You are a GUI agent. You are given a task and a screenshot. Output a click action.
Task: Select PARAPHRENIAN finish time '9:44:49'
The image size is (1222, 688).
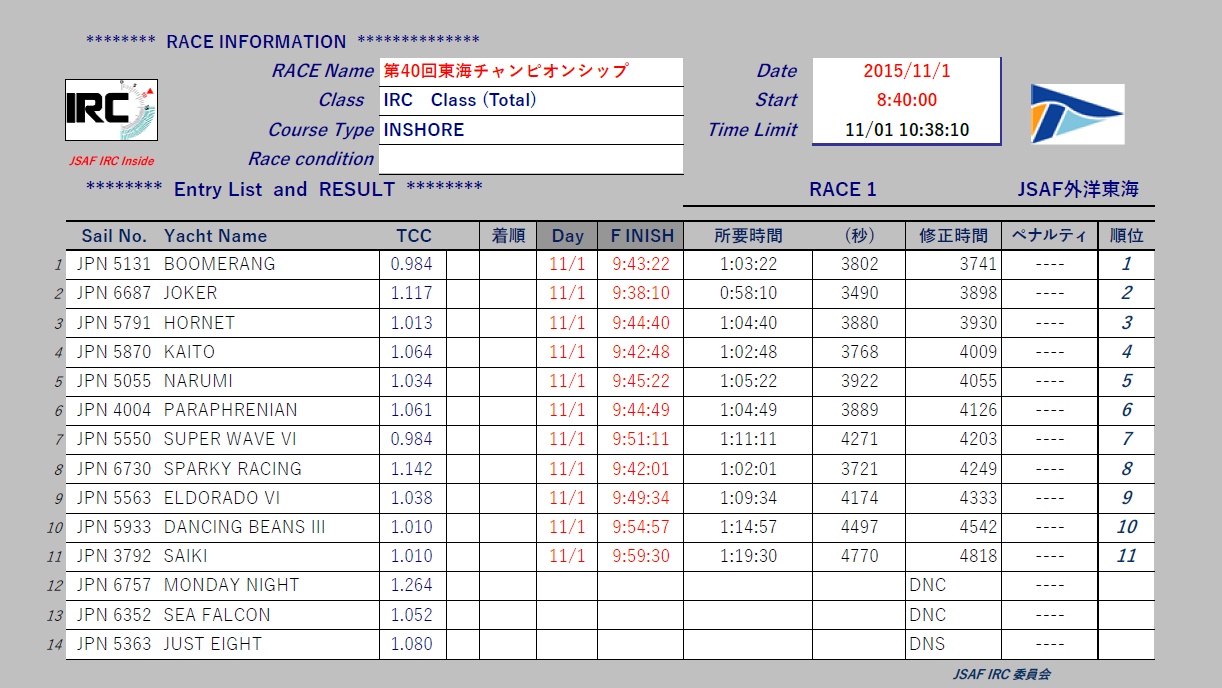click(x=641, y=410)
